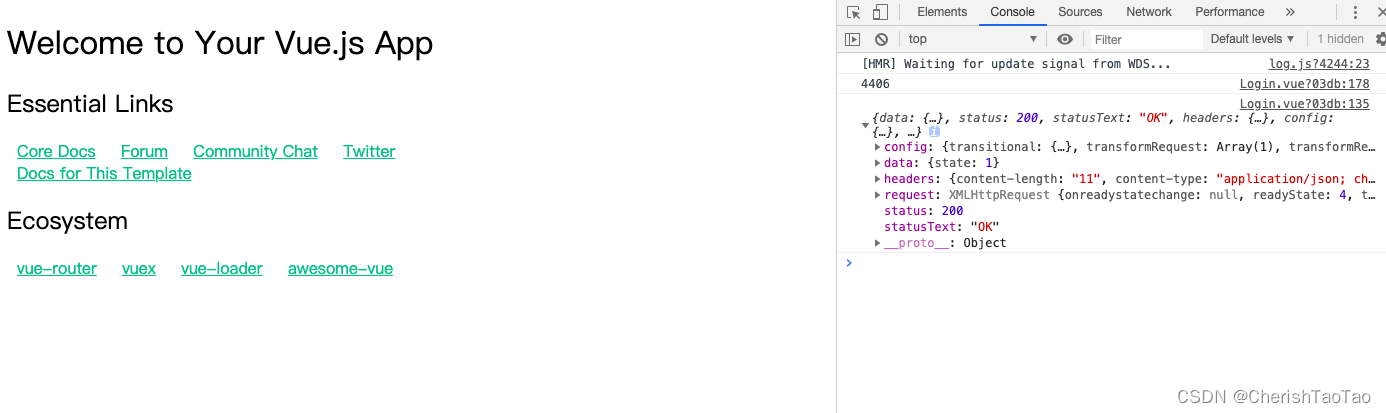1386x413 pixels.
Task: Open the awesome-vue link
Action: pyautogui.click(x=340, y=269)
